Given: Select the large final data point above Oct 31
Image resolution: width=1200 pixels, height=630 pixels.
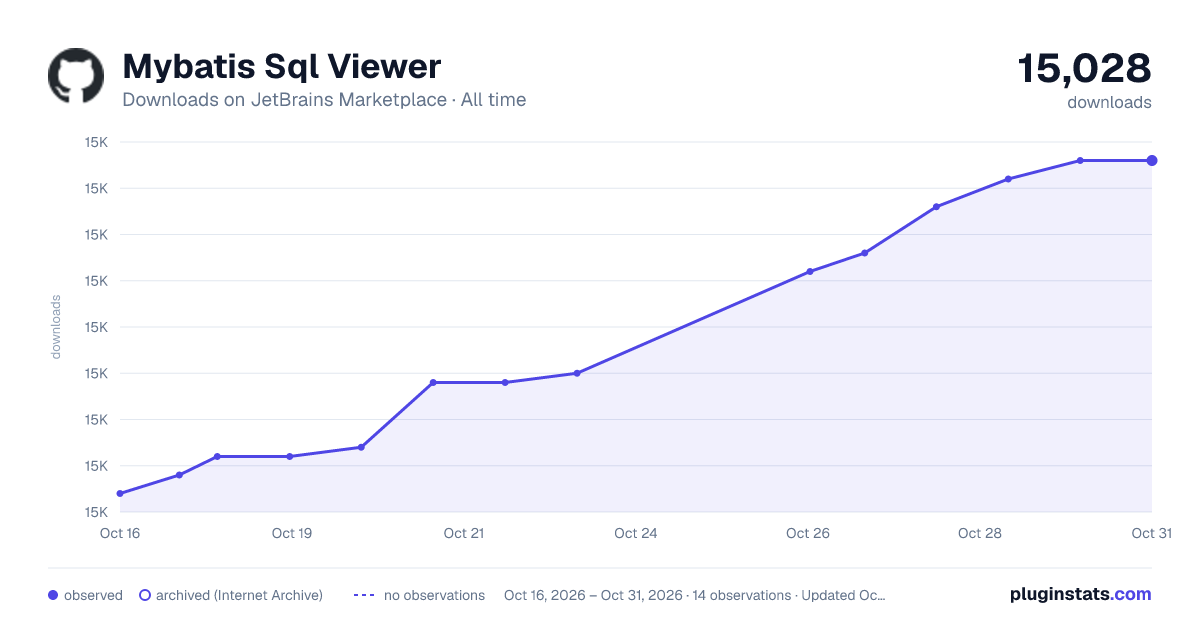Looking at the screenshot, I should (1152, 160).
